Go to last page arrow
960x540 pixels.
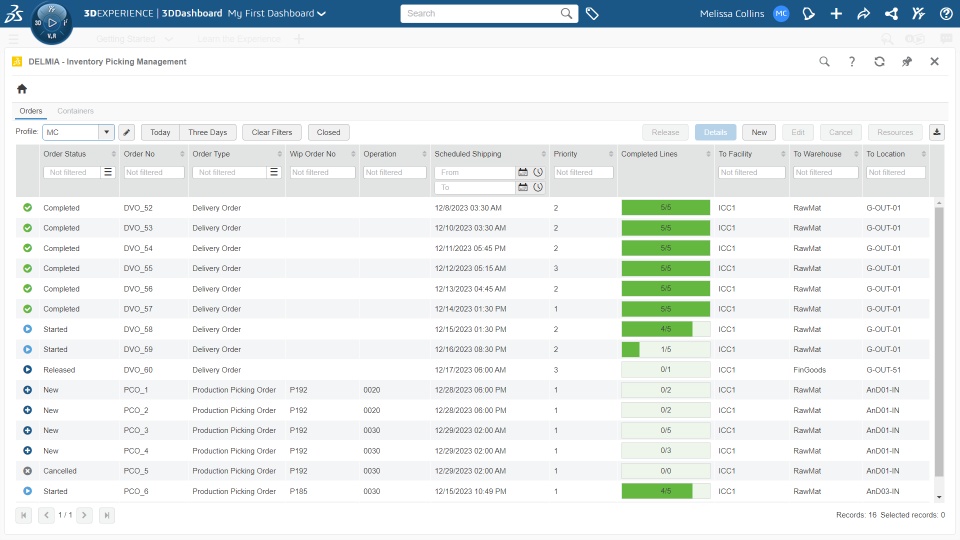(x=107, y=515)
